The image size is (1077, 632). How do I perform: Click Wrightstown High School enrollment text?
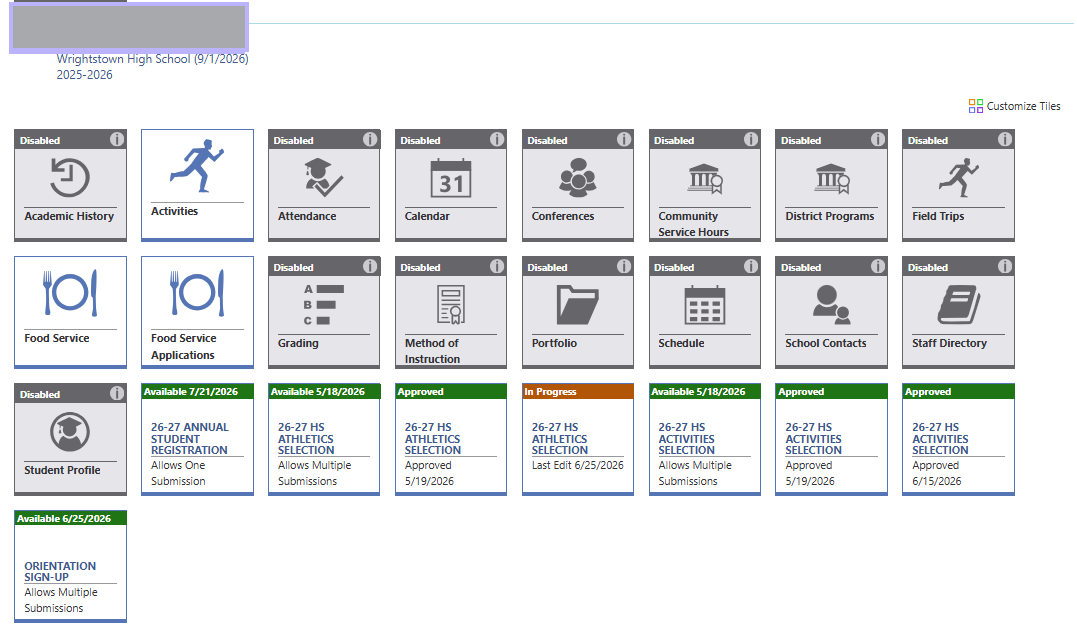click(152, 59)
